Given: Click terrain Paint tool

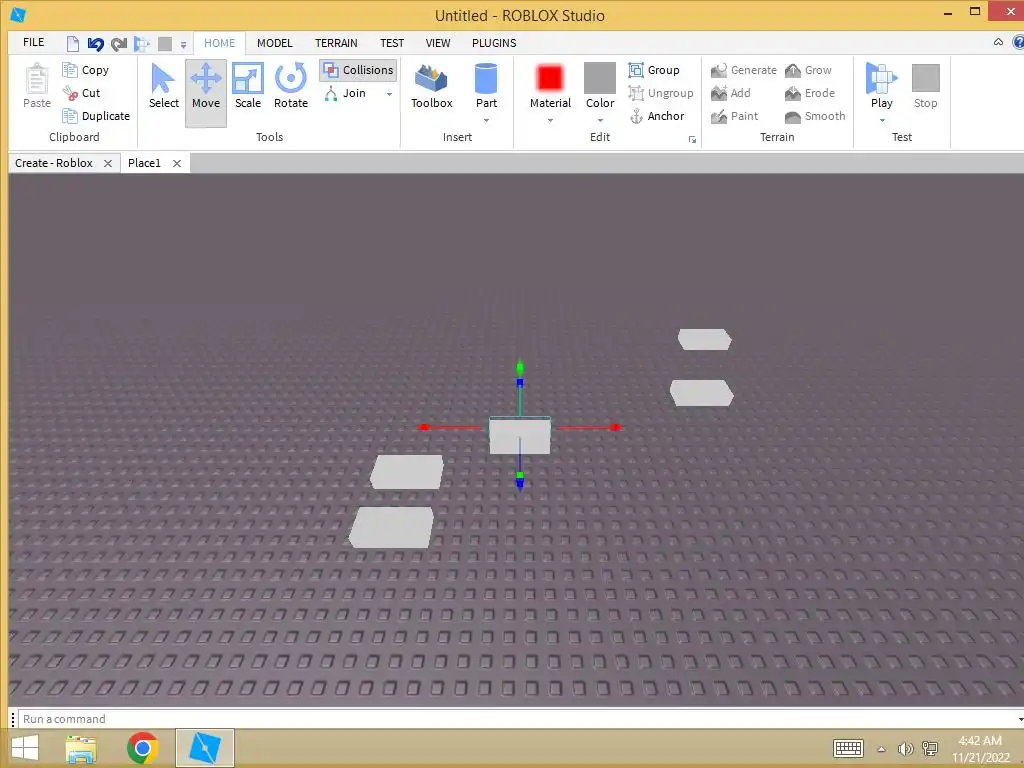Looking at the screenshot, I should click(735, 116).
